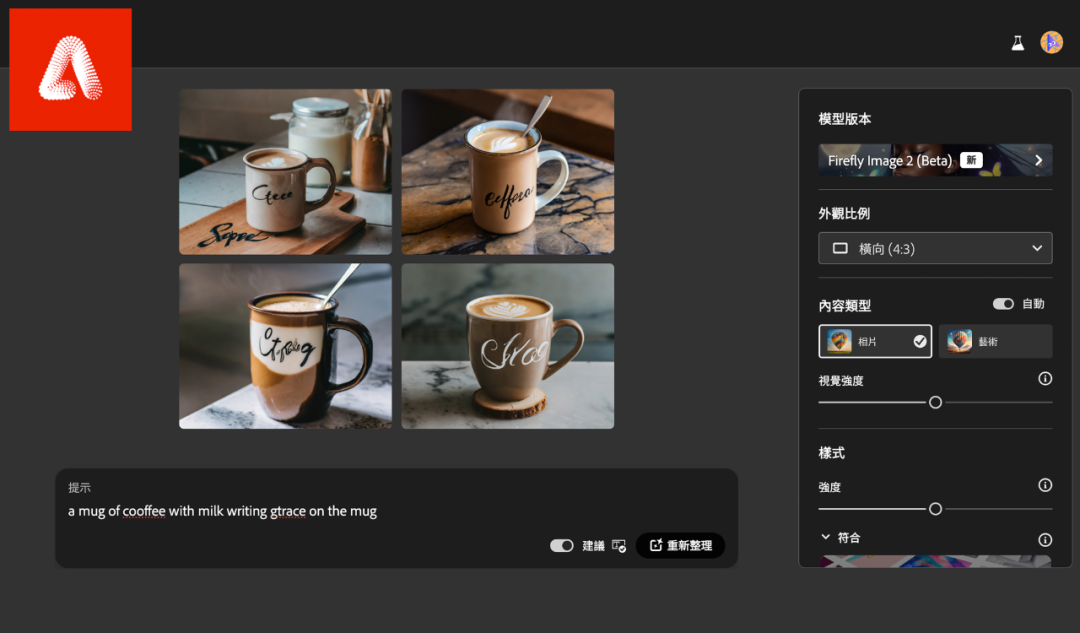Open the 外觀比例 橫向 (4:3) dropdown
This screenshot has height=633, width=1080.
(935, 248)
